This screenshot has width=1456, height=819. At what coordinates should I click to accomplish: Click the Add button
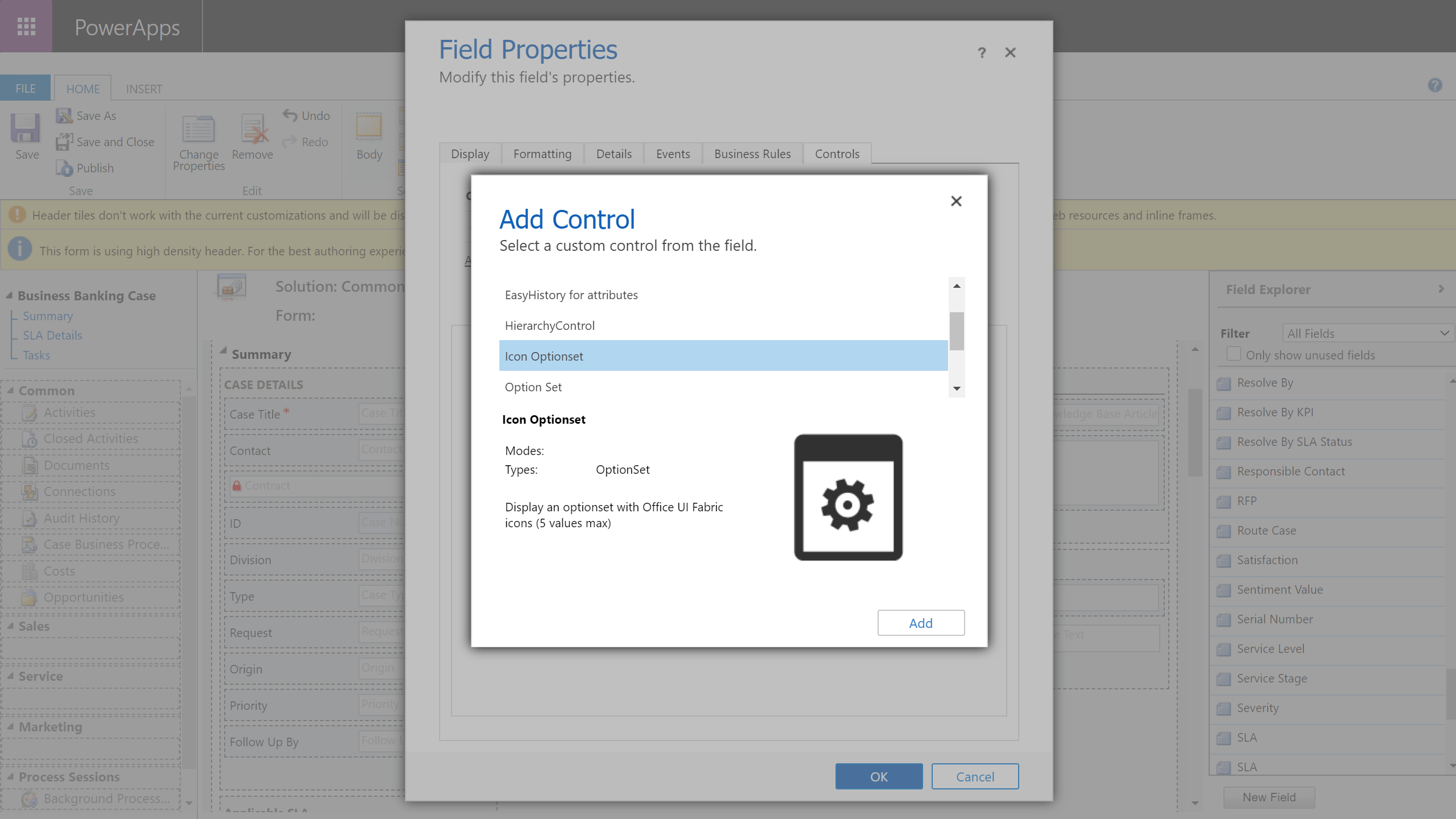point(921,623)
